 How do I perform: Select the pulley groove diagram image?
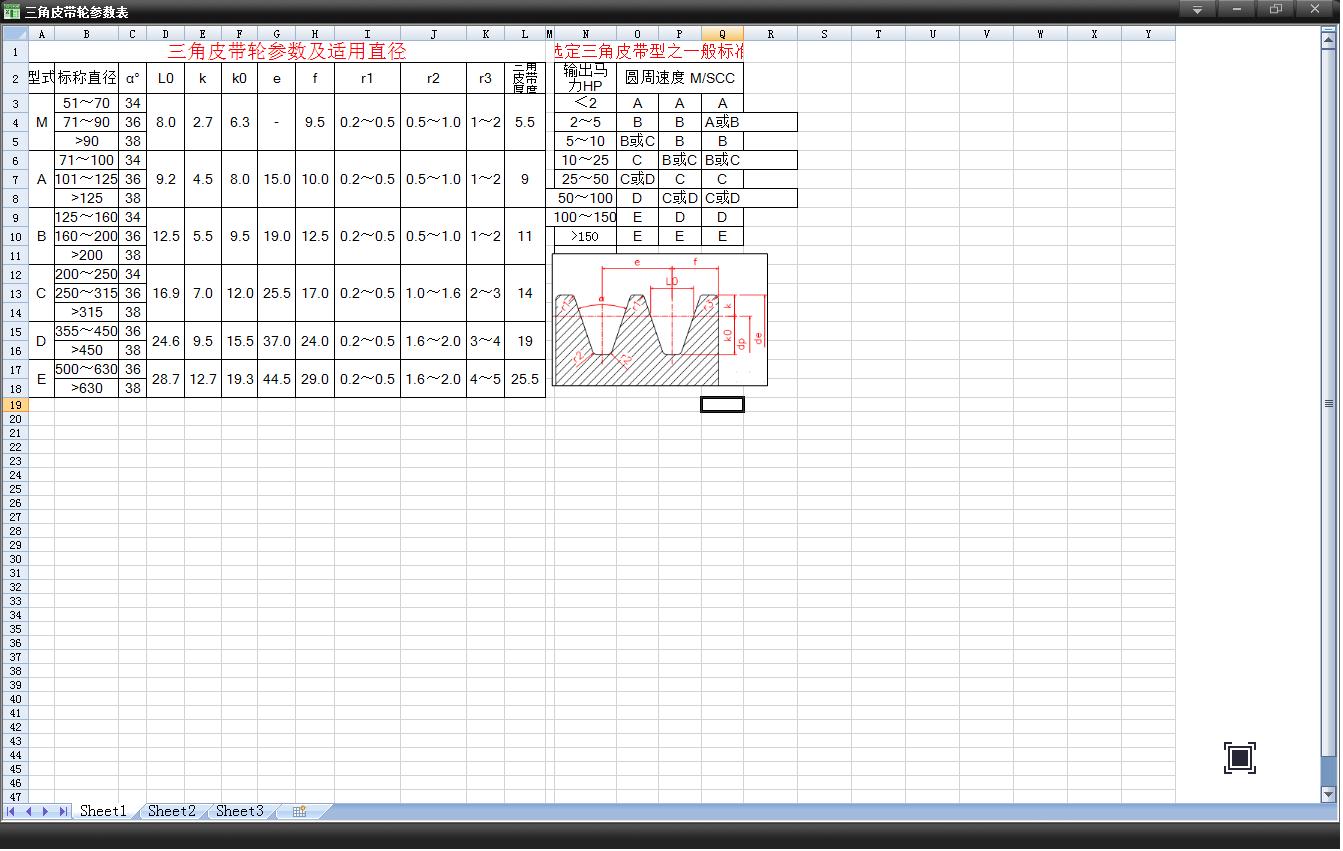click(660, 320)
